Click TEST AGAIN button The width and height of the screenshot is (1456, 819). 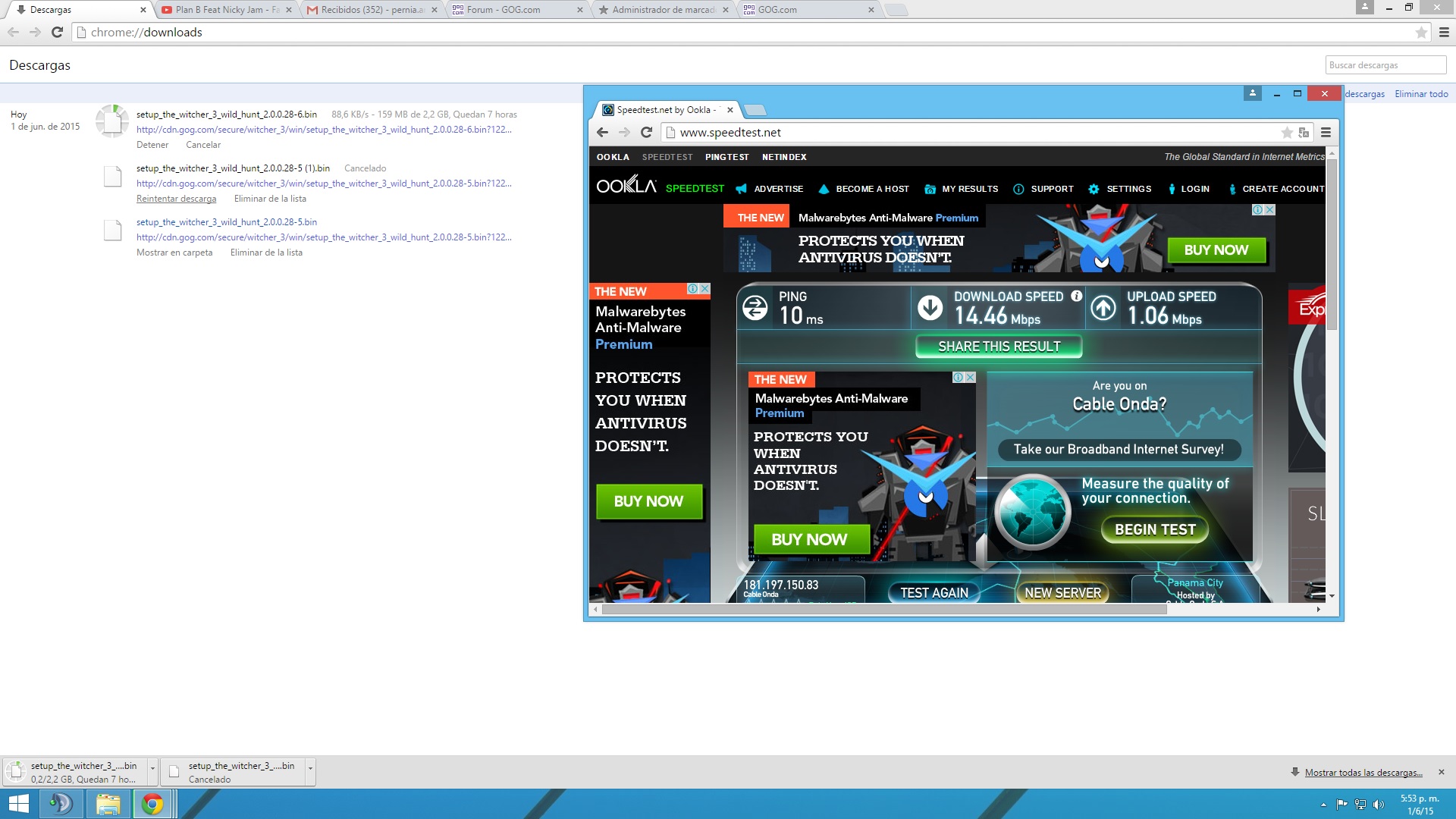tap(934, 593)
